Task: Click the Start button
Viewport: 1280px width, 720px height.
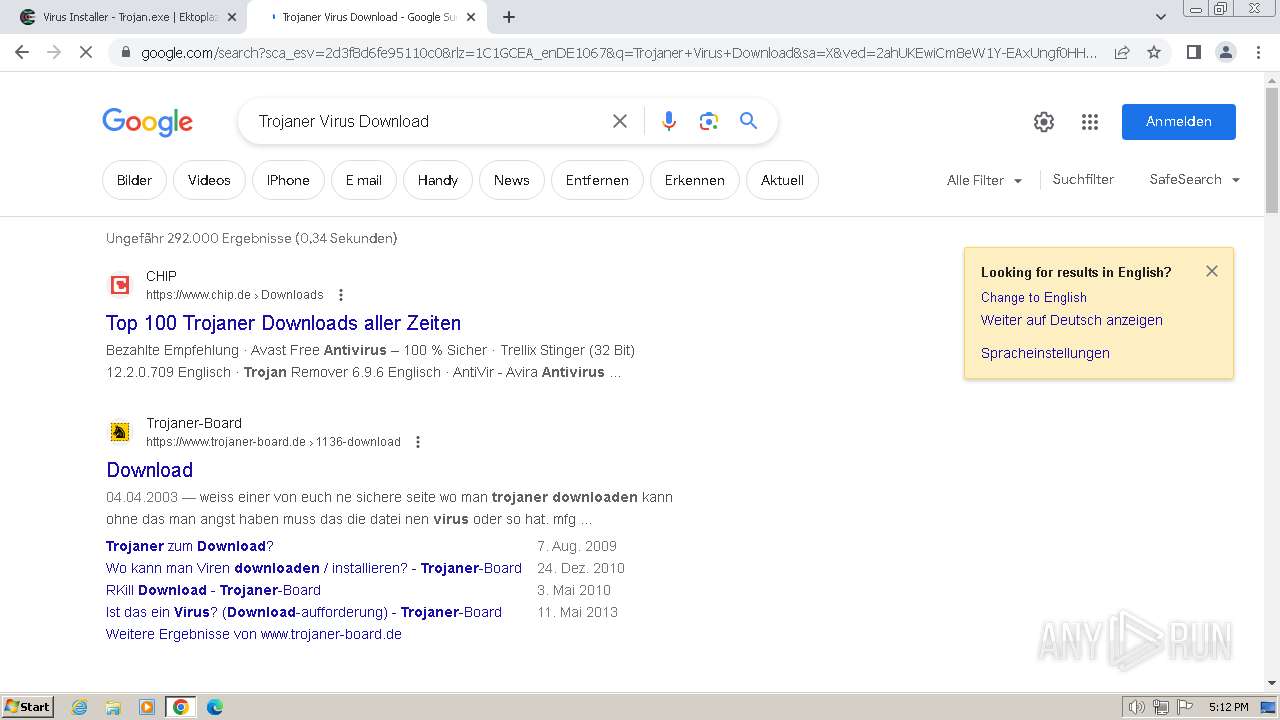Action: [28, 707]
